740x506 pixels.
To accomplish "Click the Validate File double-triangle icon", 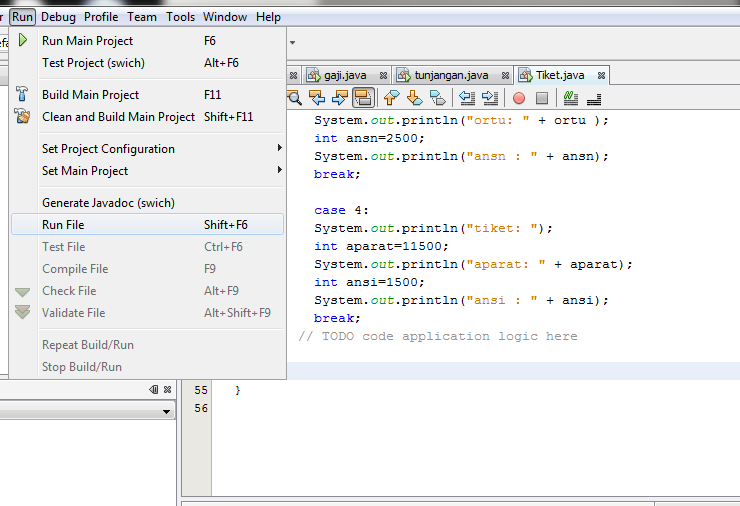I will (22, 312).
